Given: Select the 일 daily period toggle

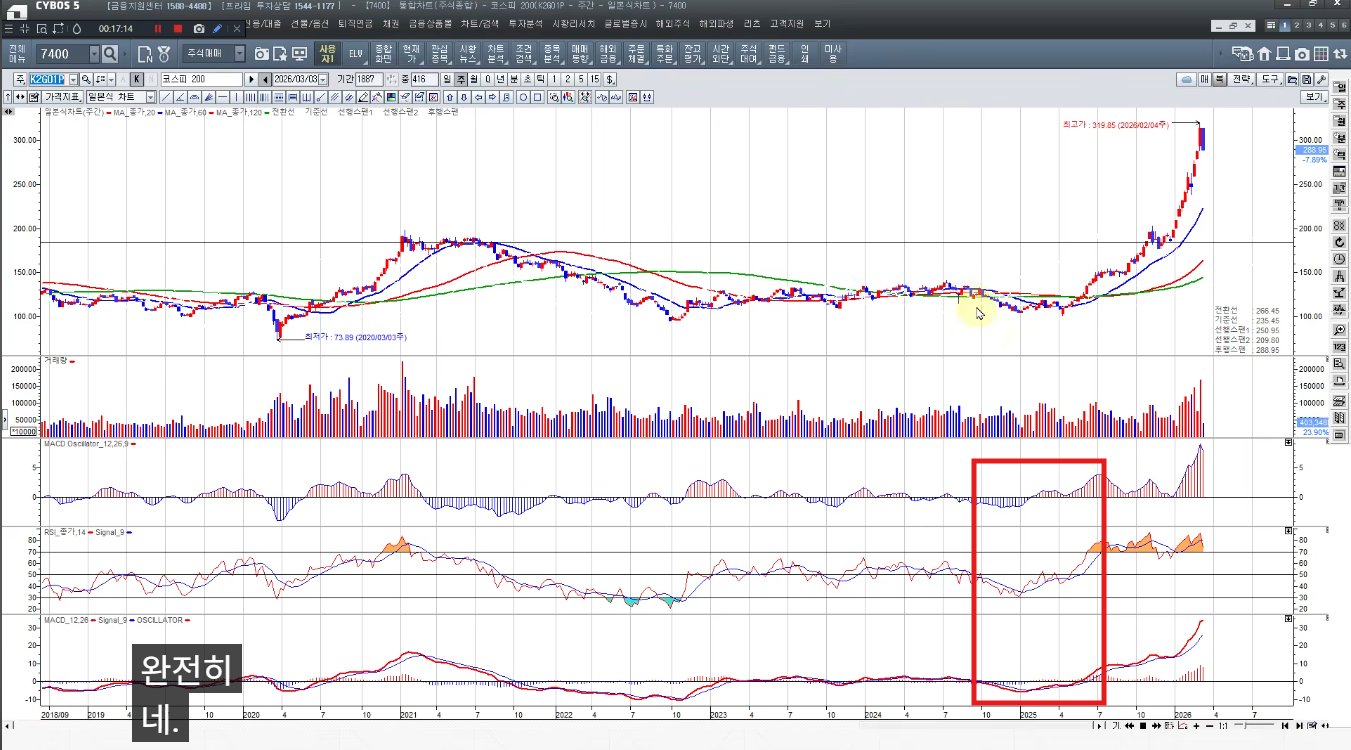Looking at the screenshot, I should (x=448, y=79).
